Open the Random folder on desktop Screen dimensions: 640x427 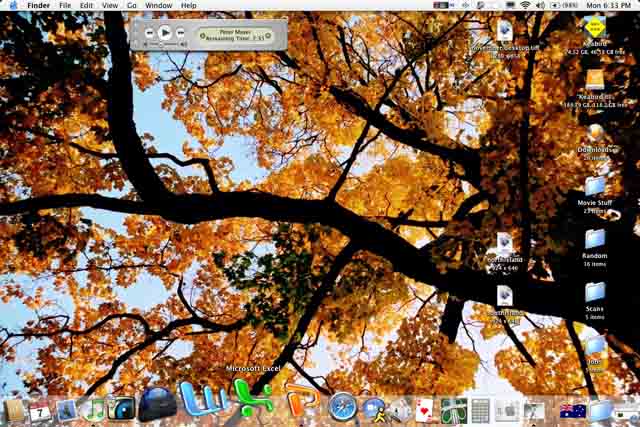[x=595, y=240]
